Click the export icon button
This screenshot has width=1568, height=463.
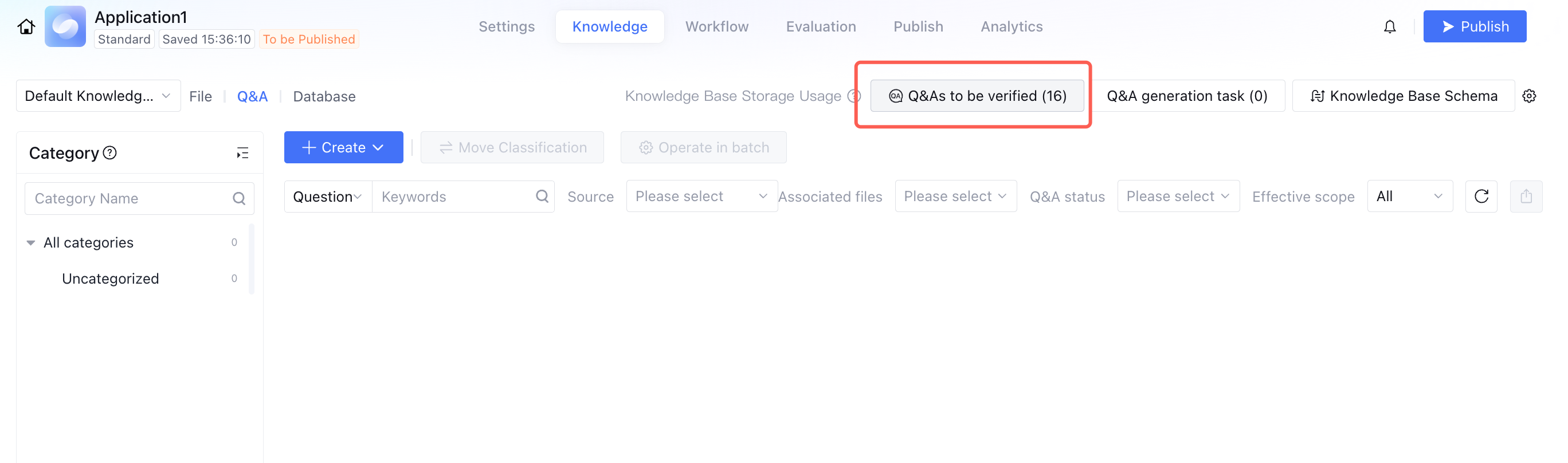1526,197
